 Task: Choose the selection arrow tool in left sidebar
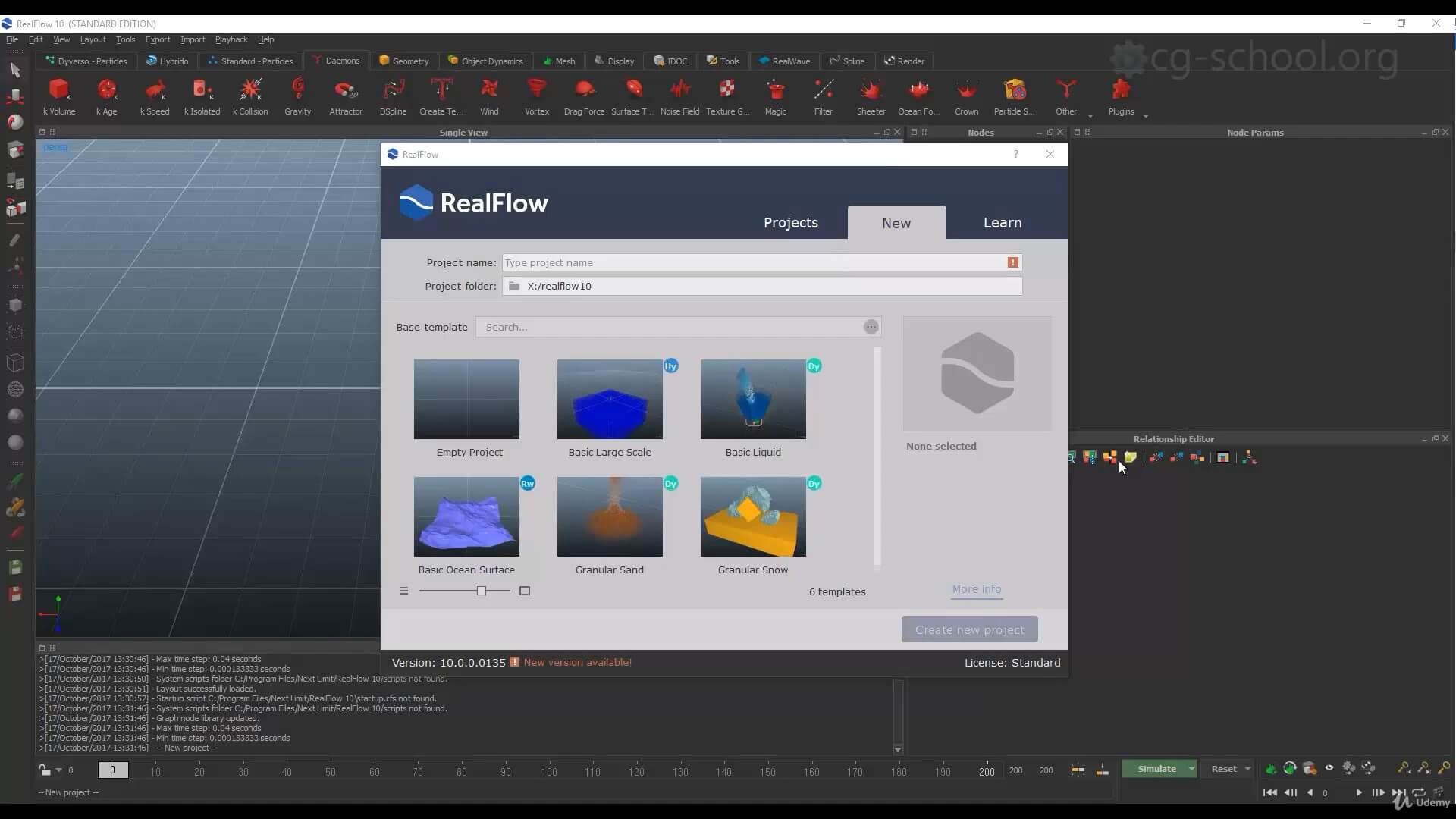click(x=15, y=70)
